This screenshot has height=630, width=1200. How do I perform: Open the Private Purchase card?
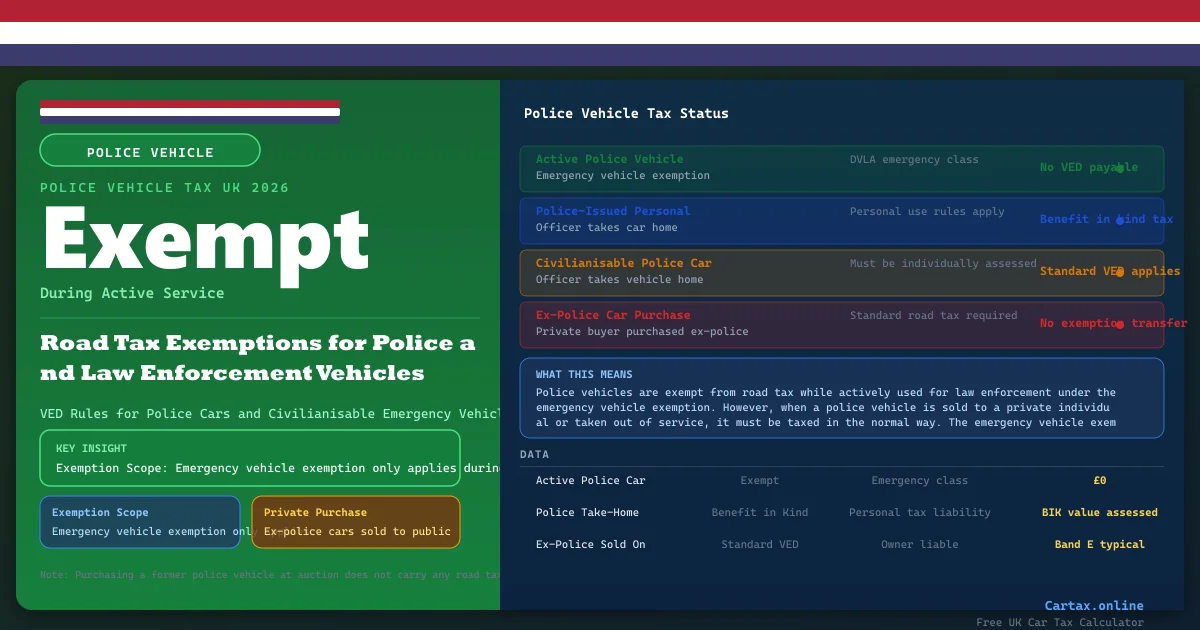[356, 522]
